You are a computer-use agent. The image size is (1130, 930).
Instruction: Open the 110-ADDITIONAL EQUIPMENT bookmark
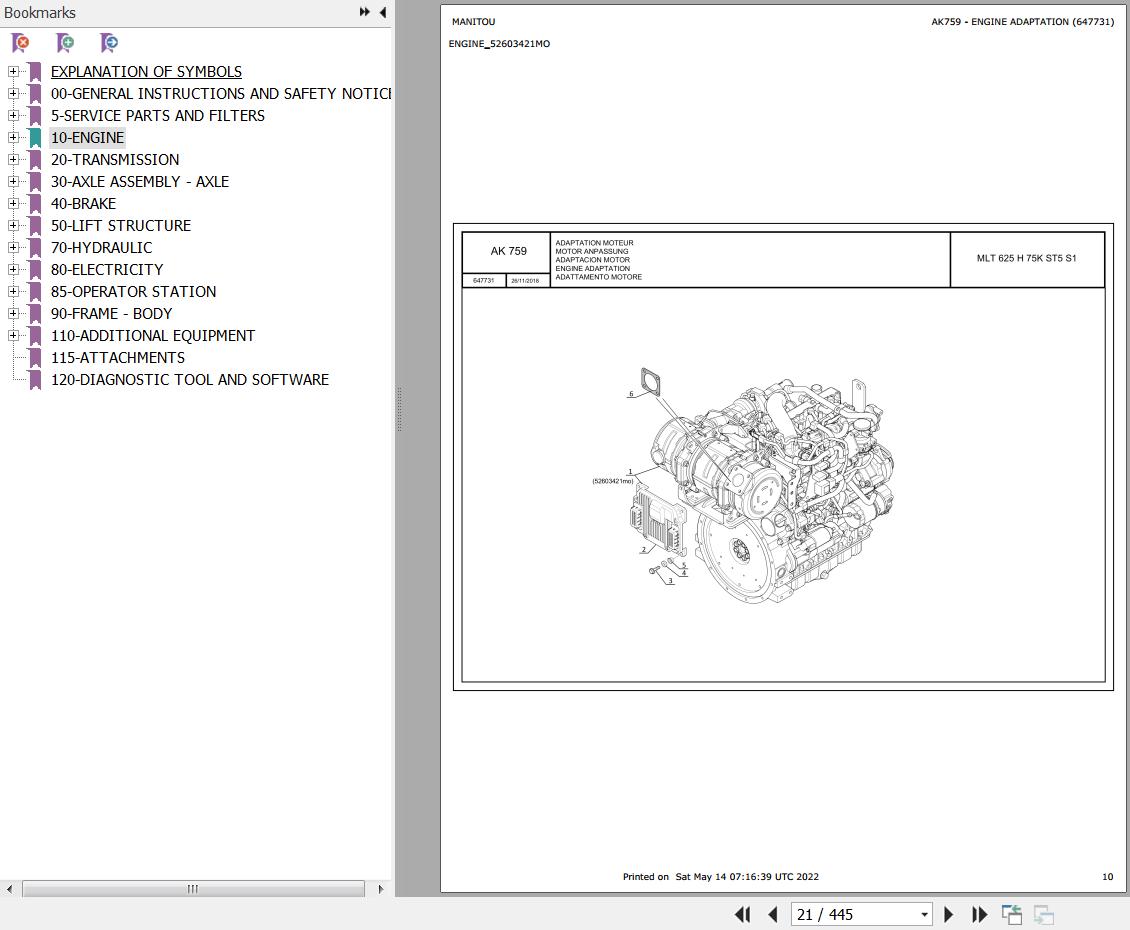[153, 335]
